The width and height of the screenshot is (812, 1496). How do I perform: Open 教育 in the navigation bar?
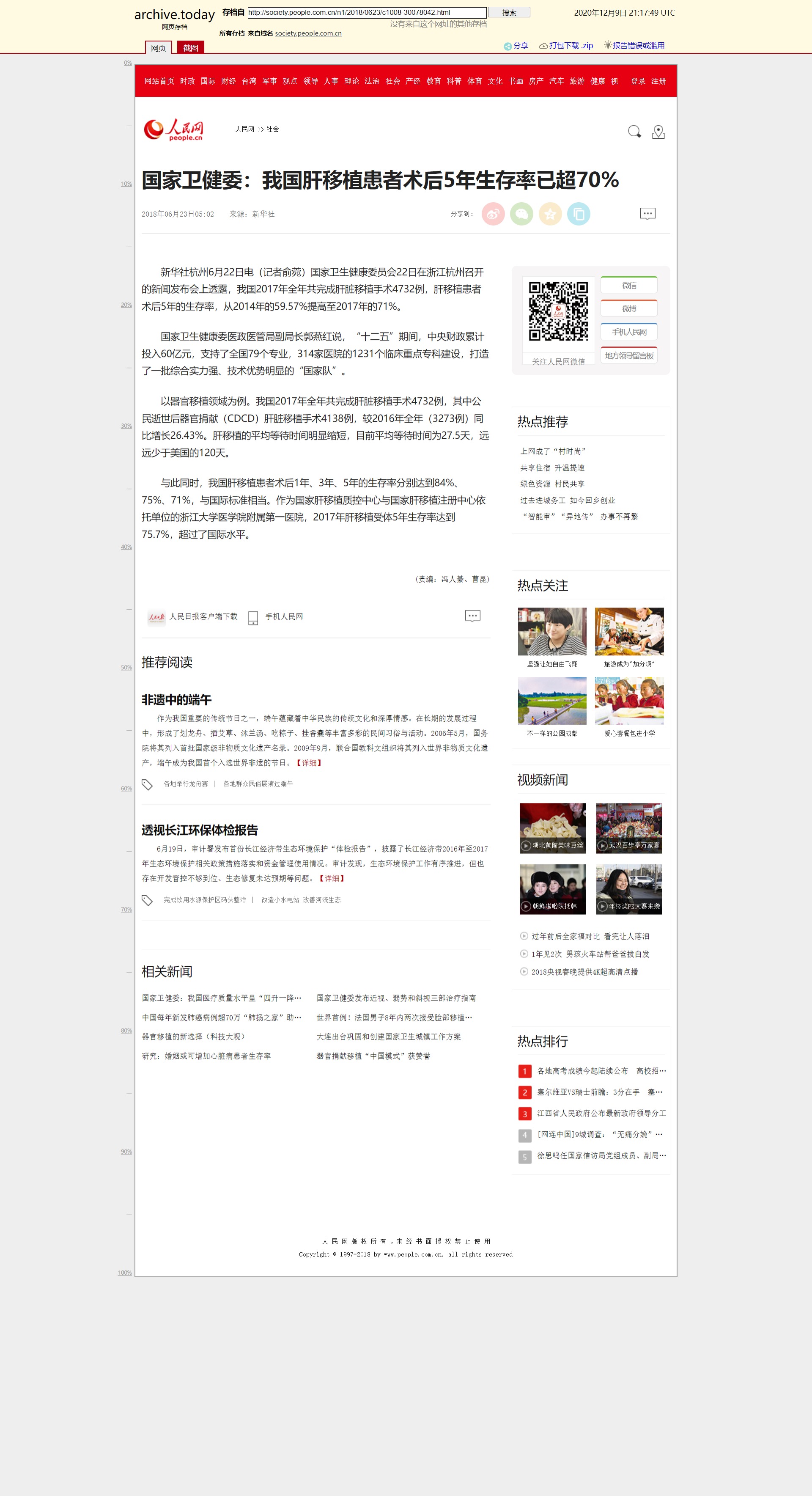(433, 81)
